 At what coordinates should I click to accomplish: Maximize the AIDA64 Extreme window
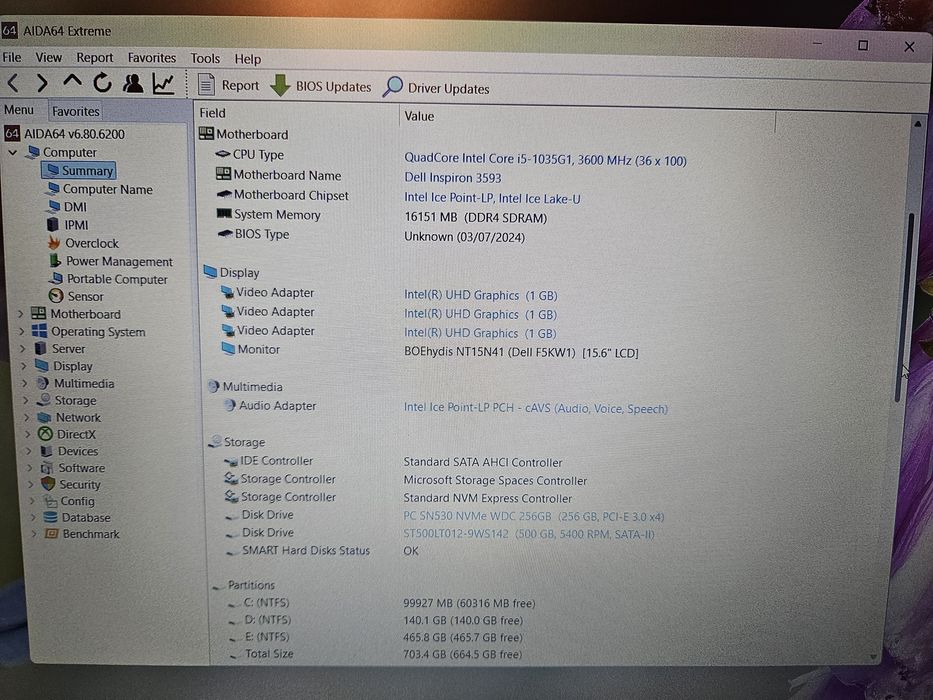tap(863, 45)
